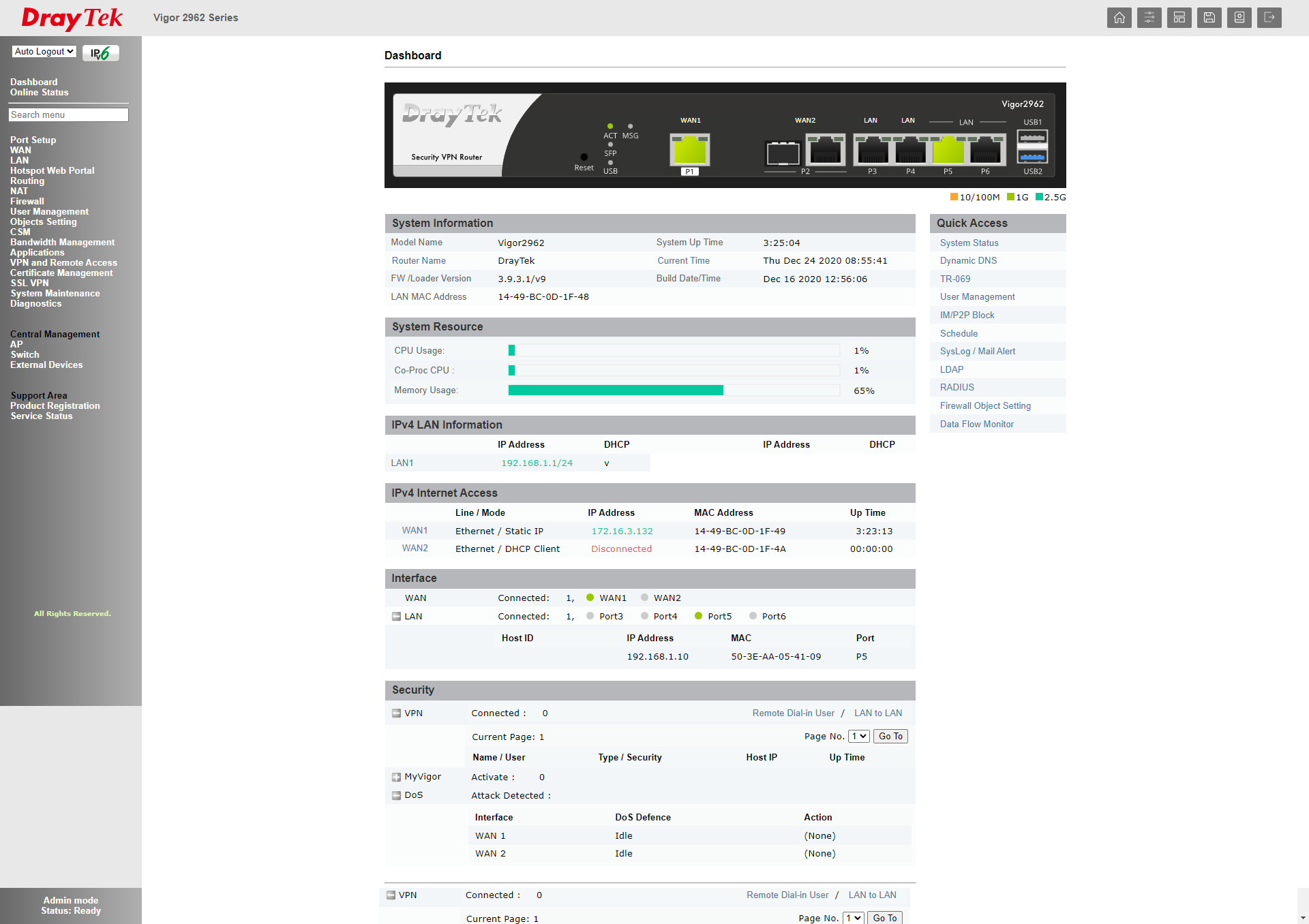
Task: Click the Go To button in Security VPN
Action: coord(890,737)
